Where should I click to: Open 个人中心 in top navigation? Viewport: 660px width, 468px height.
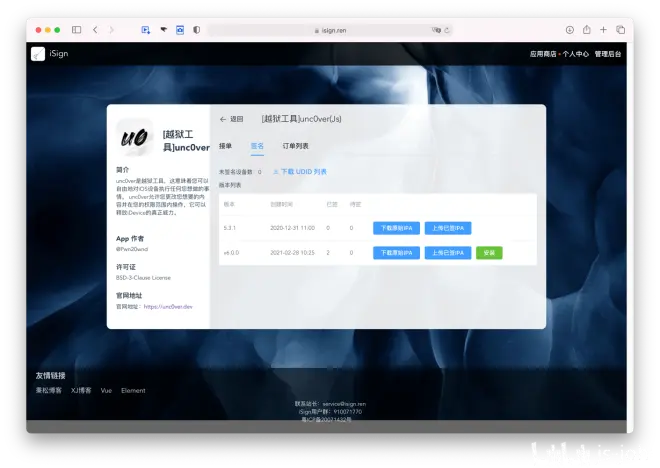[575, 54]
